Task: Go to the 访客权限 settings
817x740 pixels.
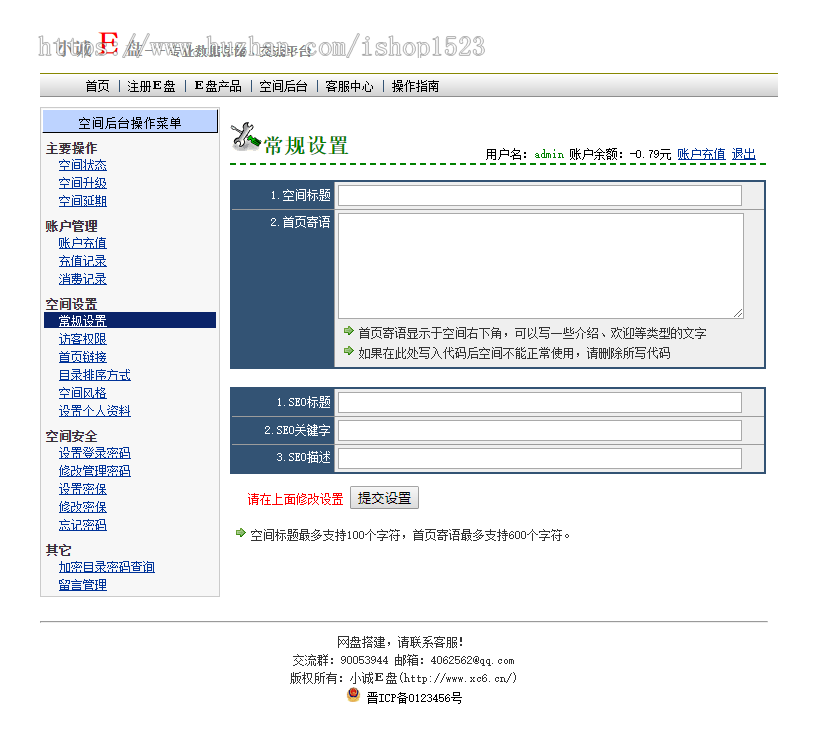Action: [82, 339]
